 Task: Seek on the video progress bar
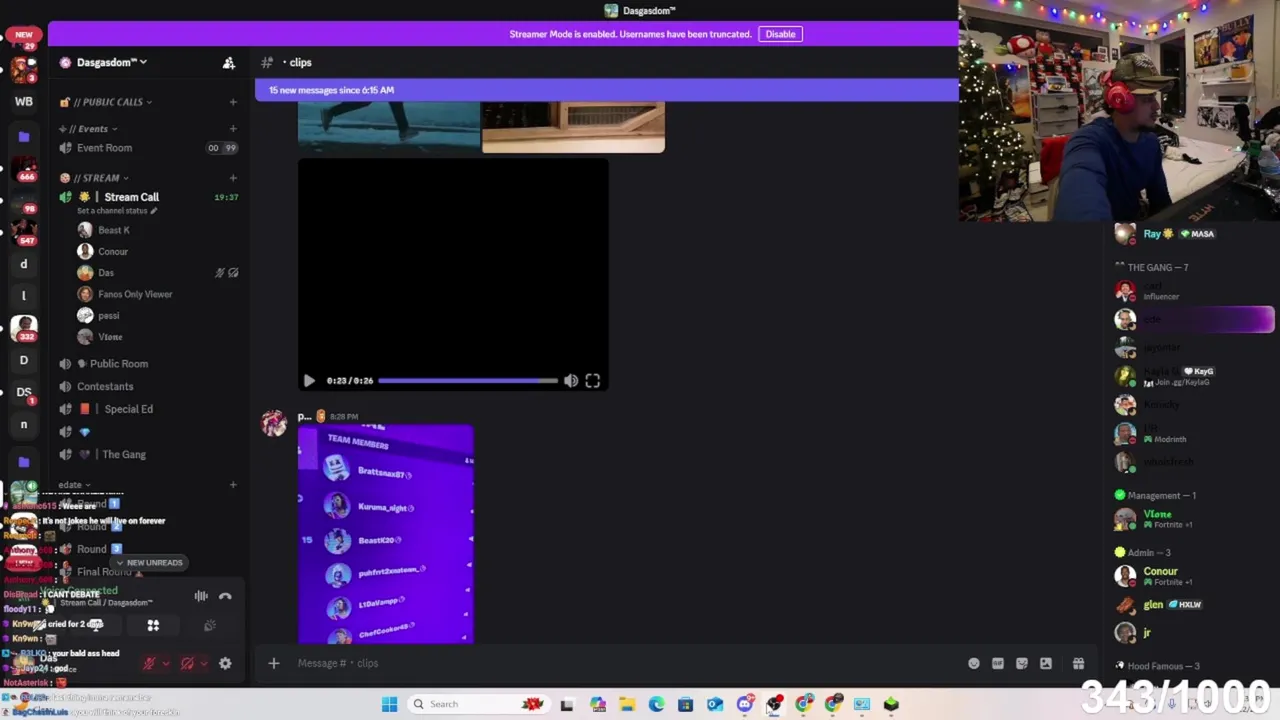pos(468,380)
